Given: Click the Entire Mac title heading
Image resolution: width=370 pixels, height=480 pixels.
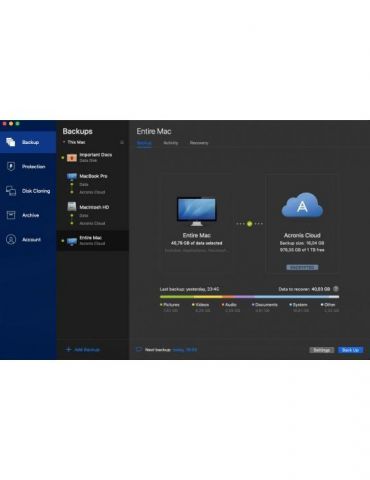Looking at the screenshot, I should [x=154, y=131].
